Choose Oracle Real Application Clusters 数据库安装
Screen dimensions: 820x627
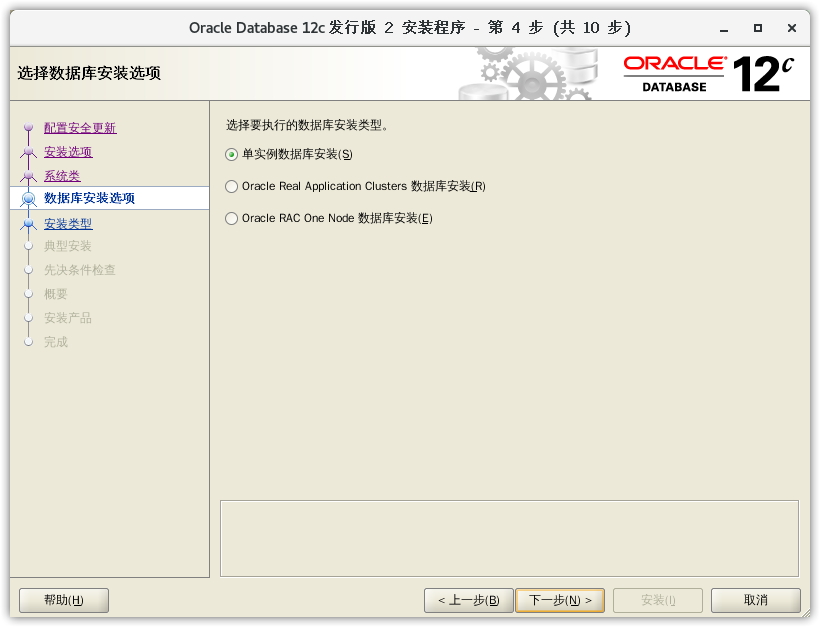(x=232, y=186)
